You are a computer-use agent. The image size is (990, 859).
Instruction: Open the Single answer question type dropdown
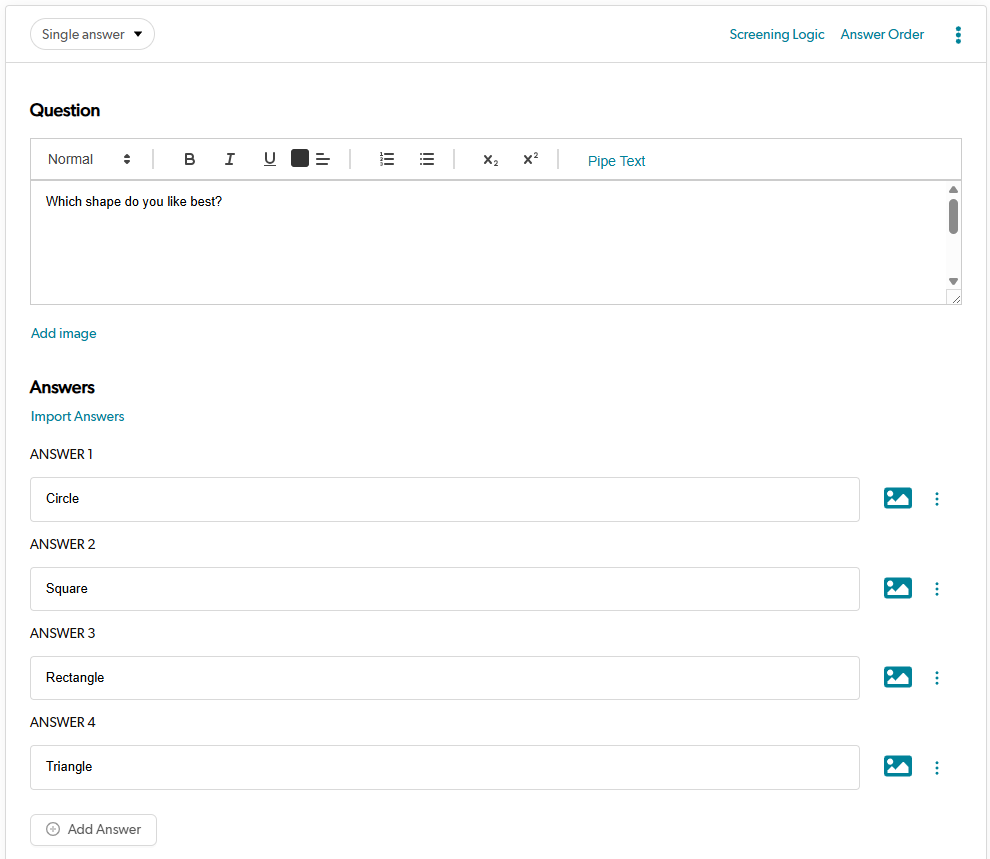click(x=92, y=34)
